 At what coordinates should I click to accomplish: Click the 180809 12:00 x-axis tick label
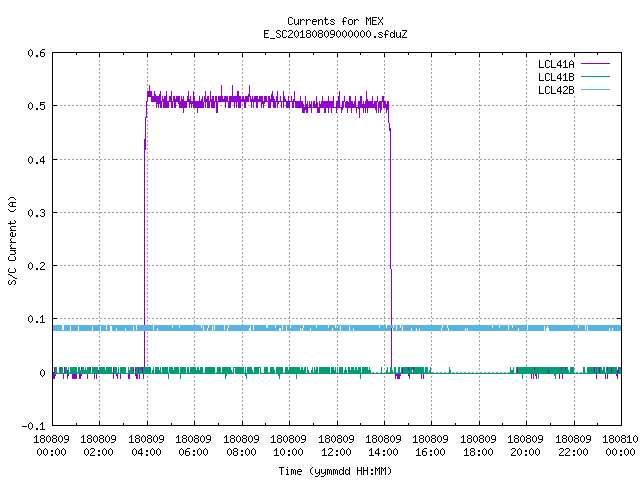pos(336,446)
